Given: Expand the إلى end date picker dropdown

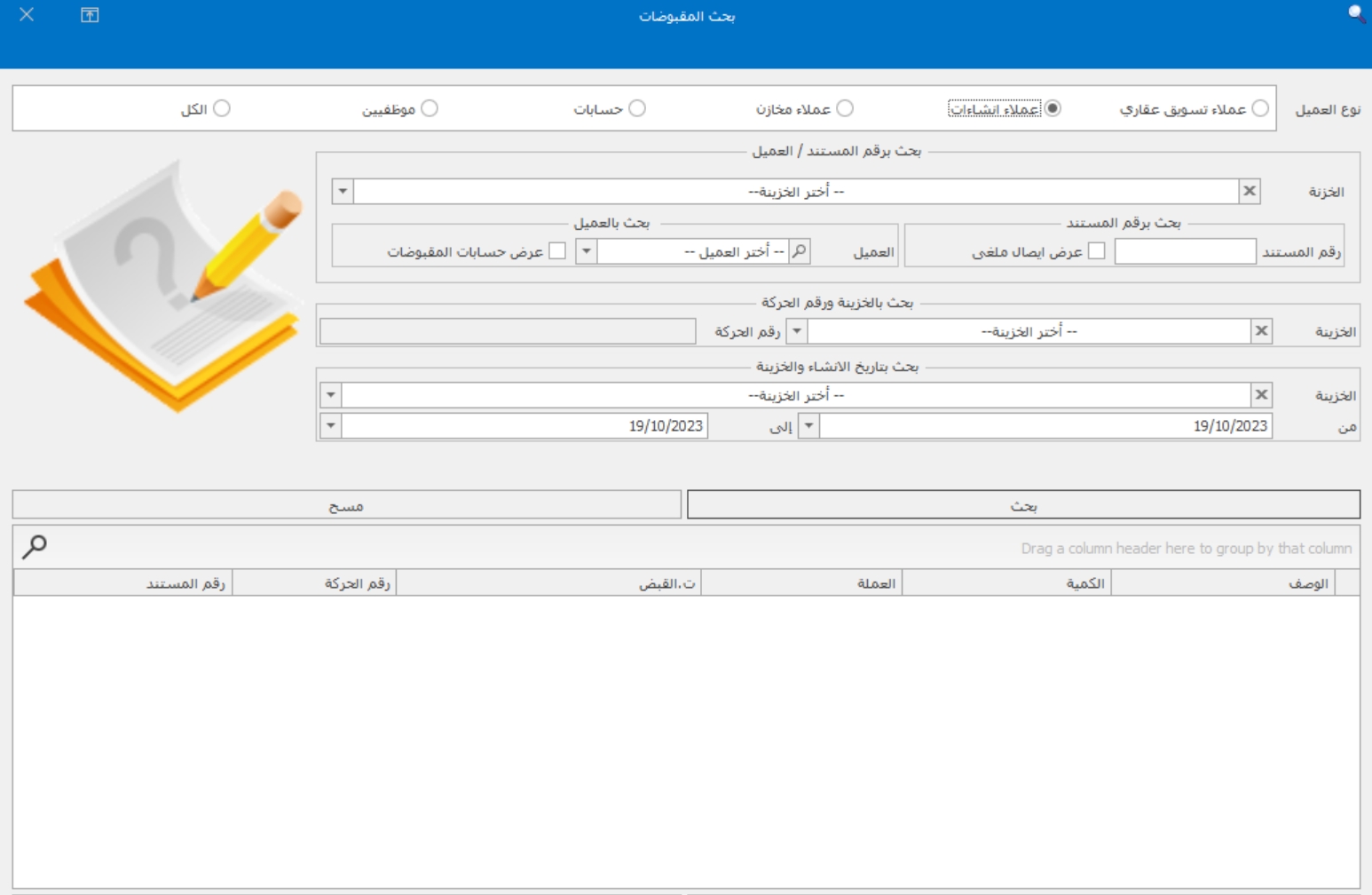Looking at the screenshot, I should click(x=331, y=426).
